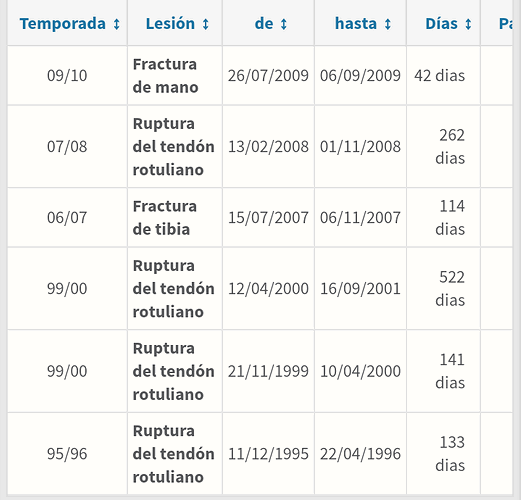
Task: Click the end date 22/04/1996
Action: coord(360,454)
